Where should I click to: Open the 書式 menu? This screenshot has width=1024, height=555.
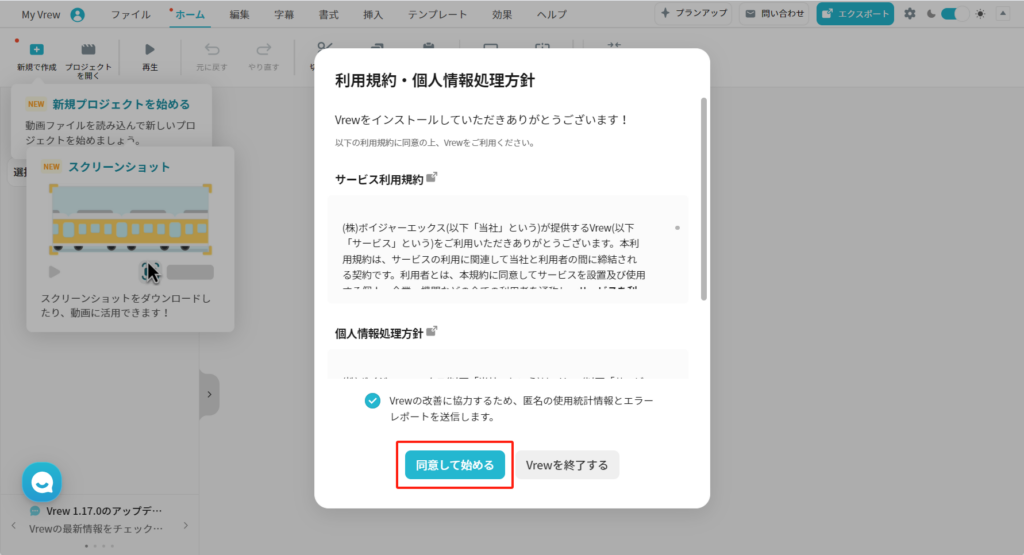point(328,14)
